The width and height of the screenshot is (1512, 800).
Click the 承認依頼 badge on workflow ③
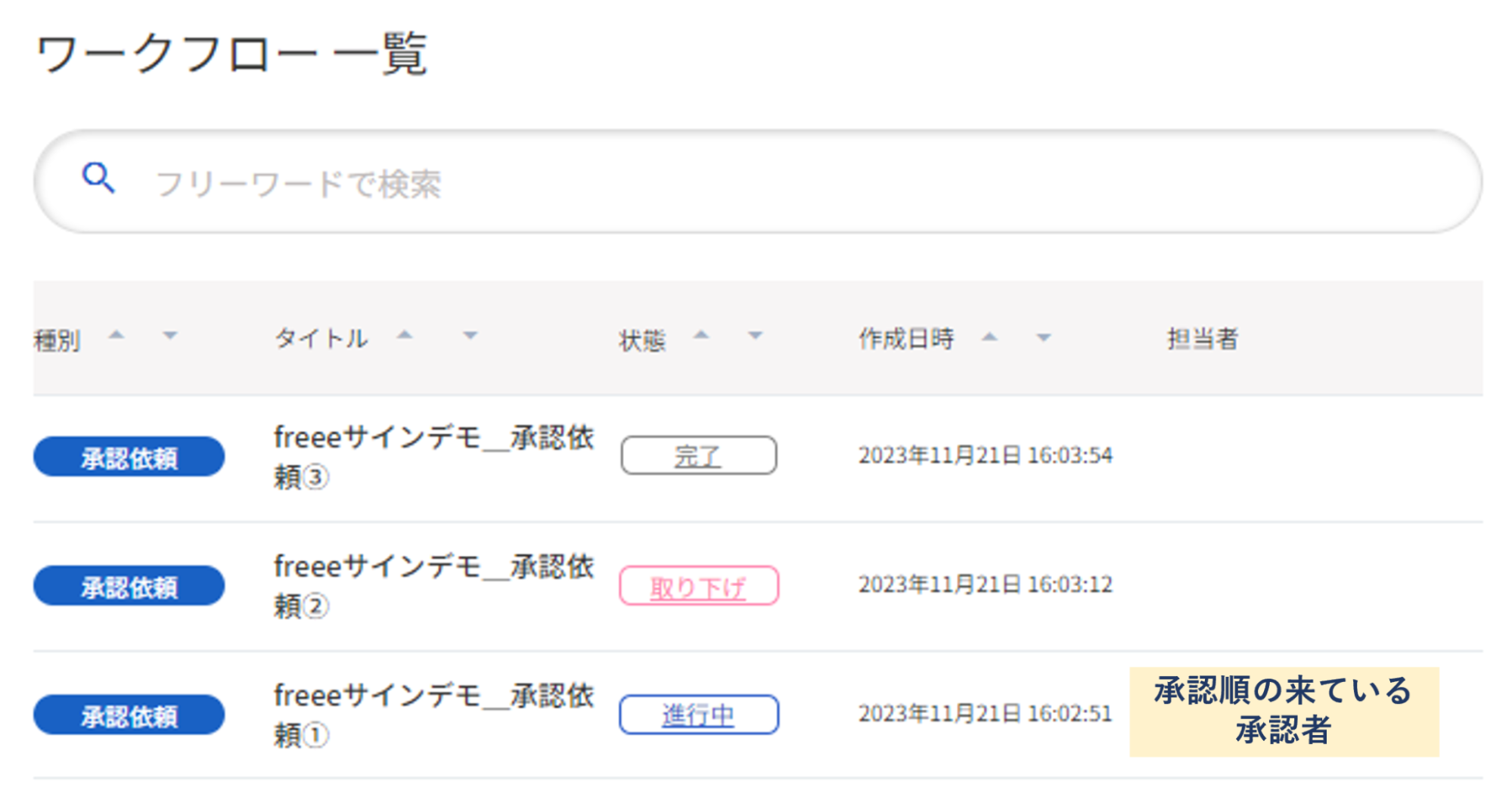point(129,455)
